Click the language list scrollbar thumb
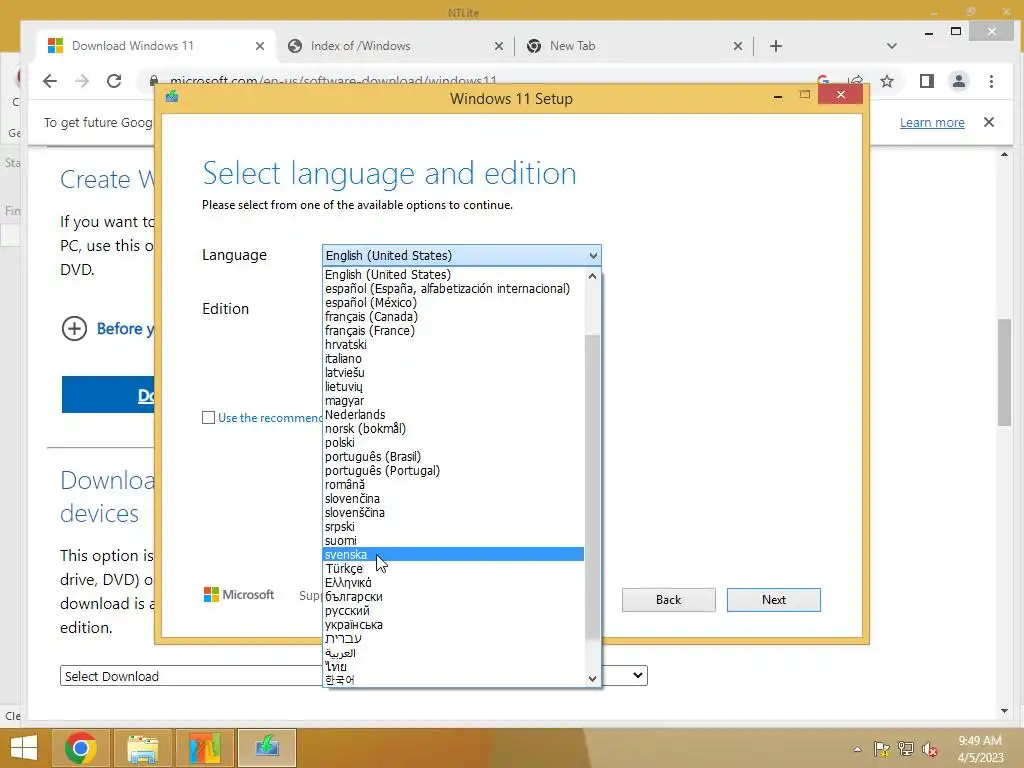 click(x=592, y=487)
